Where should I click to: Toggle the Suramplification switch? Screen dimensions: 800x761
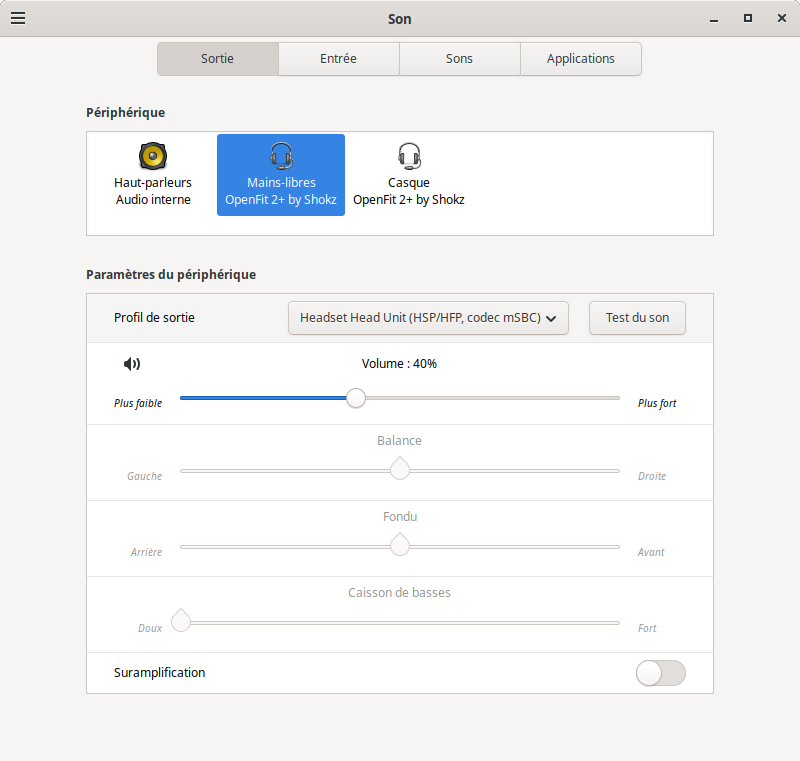[x=661, y=673]
